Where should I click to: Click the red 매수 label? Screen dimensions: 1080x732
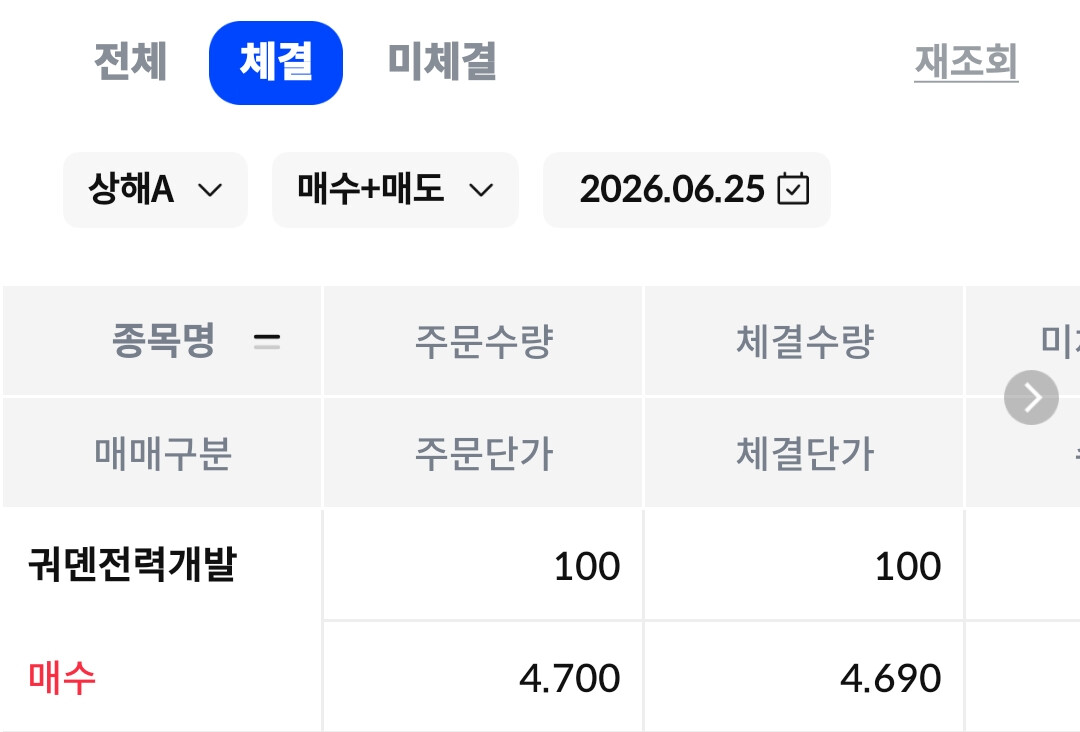(62, 678)
